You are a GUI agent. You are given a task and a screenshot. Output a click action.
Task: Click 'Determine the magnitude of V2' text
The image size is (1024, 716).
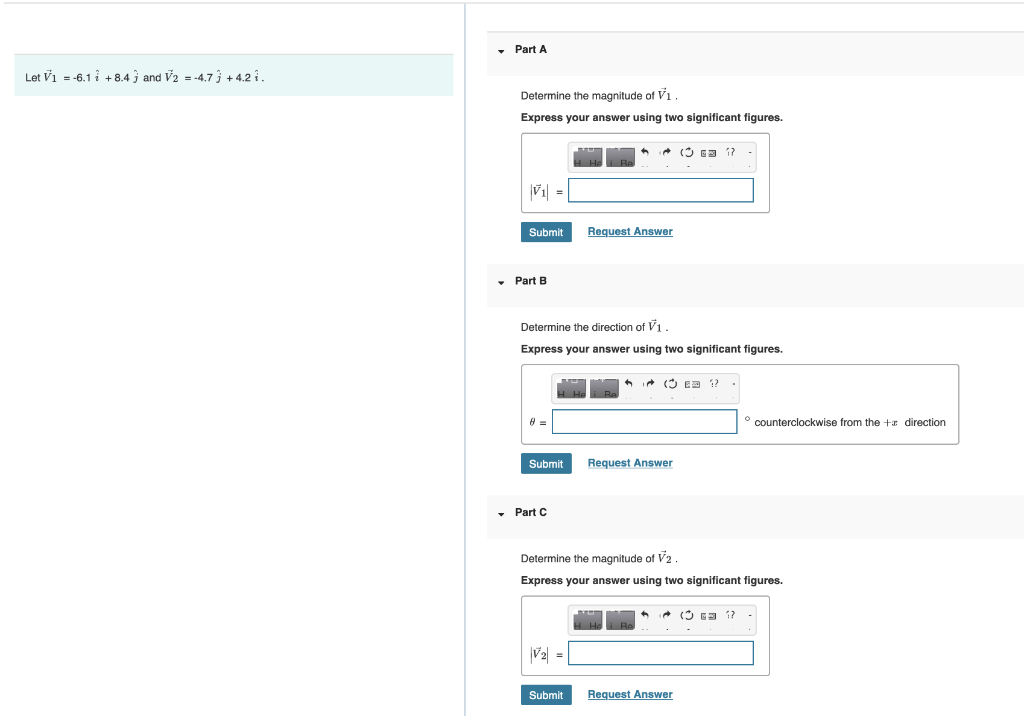point(599,558)
